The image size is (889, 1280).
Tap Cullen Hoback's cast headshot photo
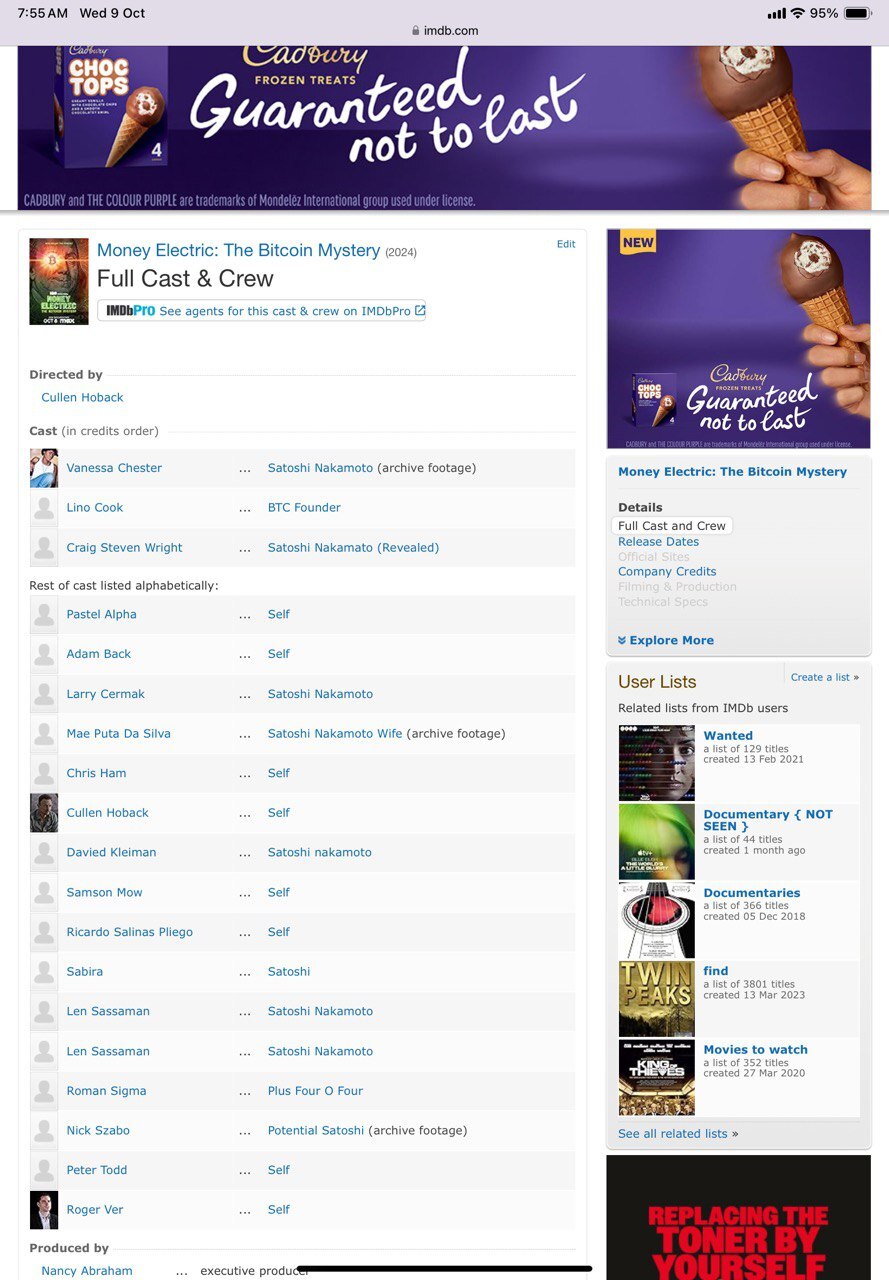click(44, 813)
